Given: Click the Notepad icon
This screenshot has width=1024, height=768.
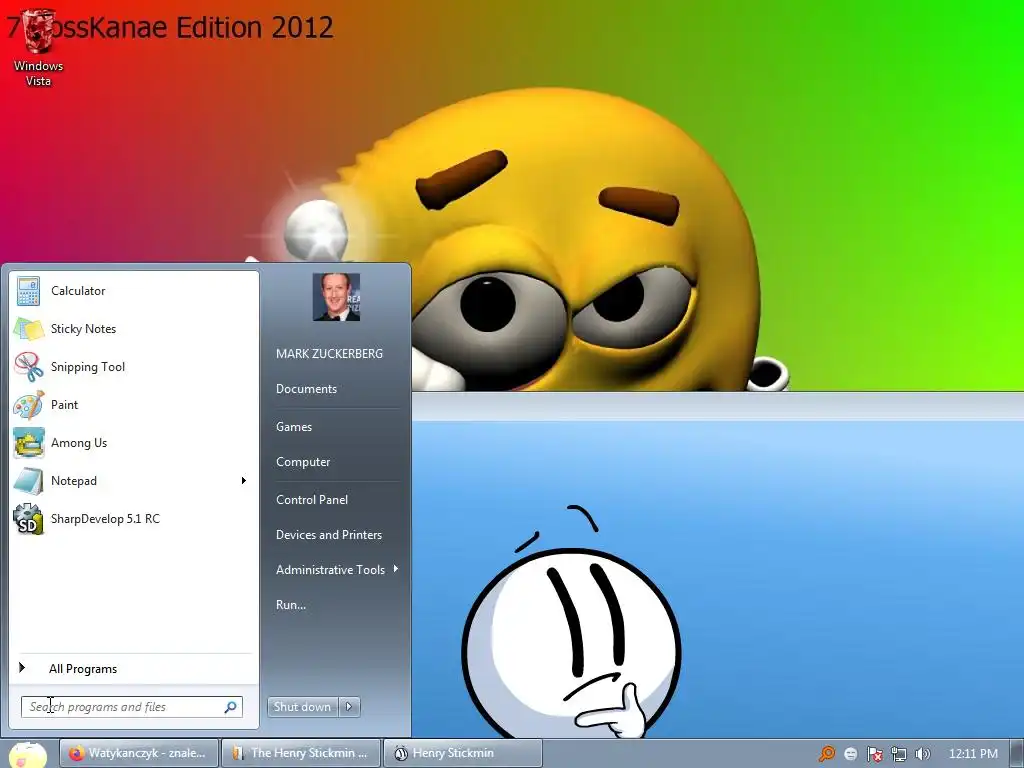Looking at the screenshot, I should click(29, 481).
